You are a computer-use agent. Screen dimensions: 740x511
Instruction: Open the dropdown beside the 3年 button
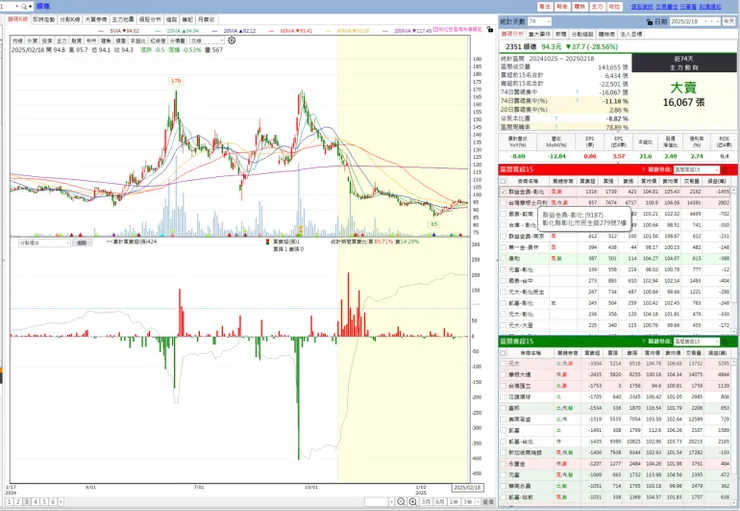point(478,502)
